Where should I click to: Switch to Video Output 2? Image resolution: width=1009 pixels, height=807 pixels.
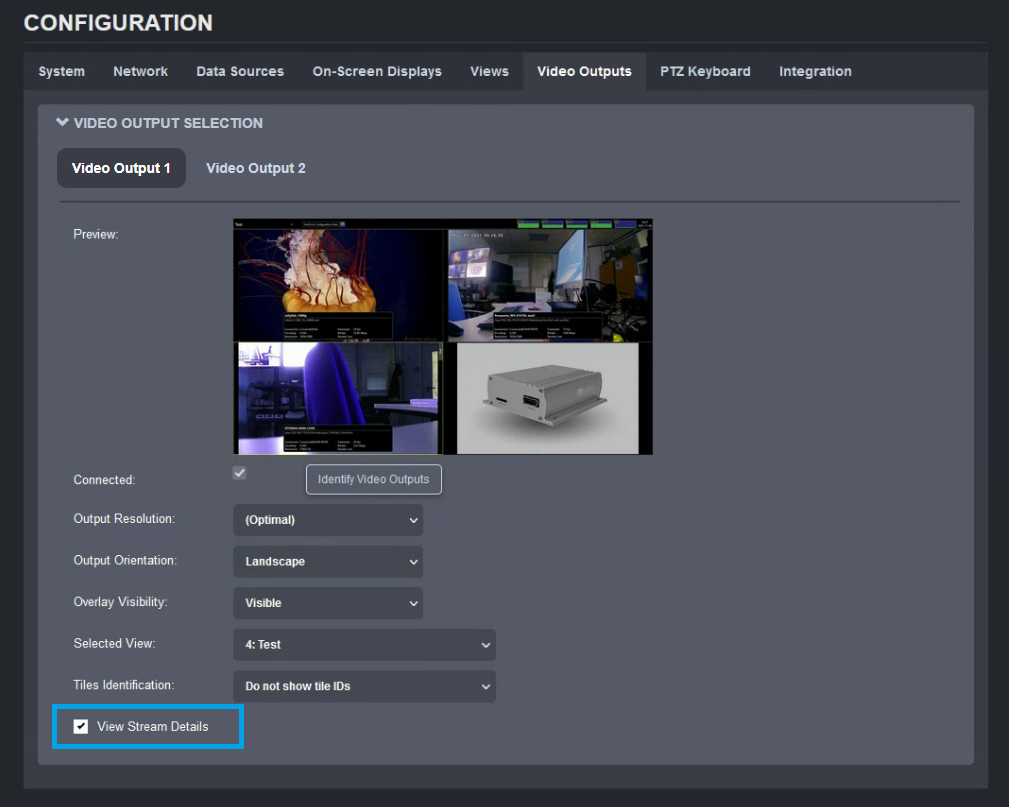[x=255, y=168]
